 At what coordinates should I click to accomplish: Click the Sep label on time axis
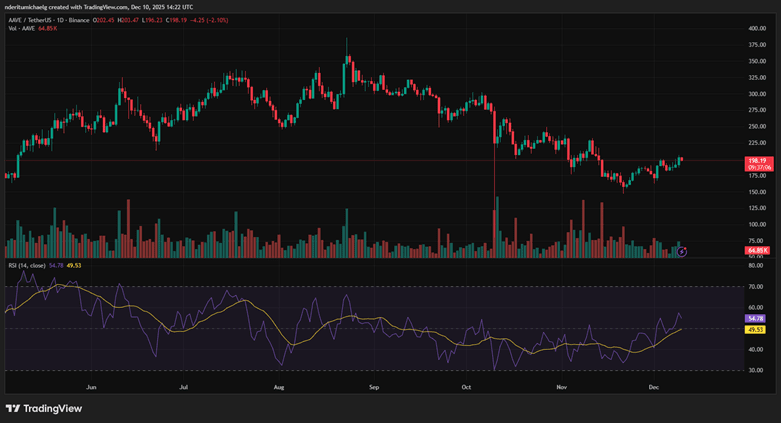[374, 387]
